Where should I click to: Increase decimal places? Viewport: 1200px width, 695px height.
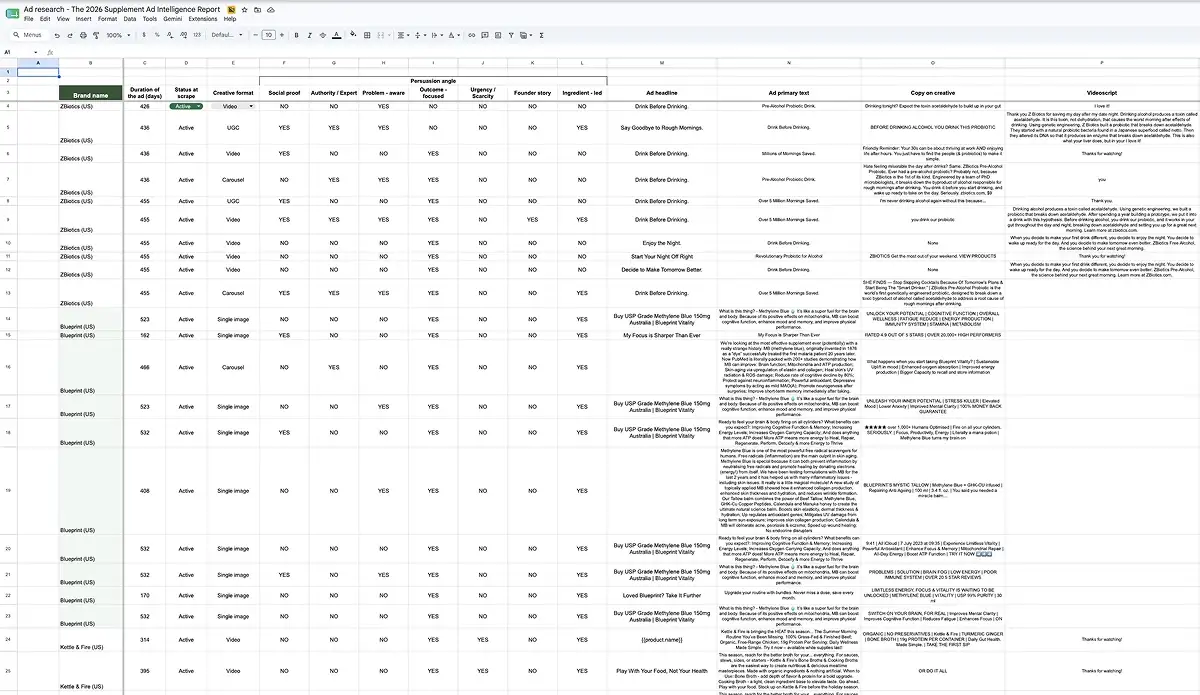pos(183,35)
